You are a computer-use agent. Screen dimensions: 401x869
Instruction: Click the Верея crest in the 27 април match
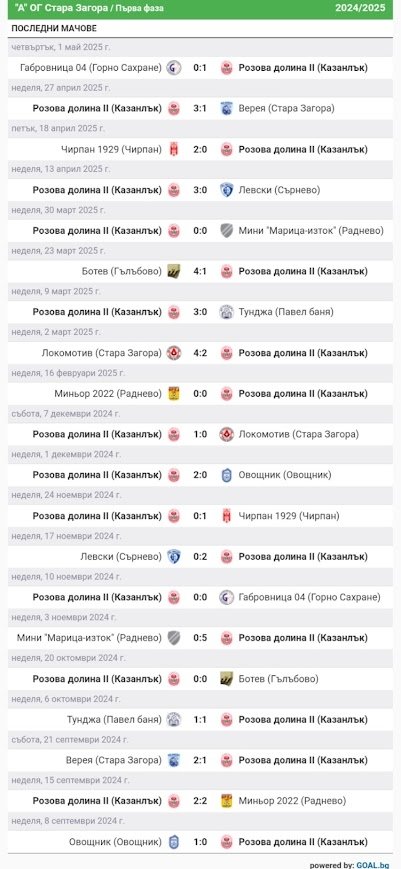(x=226, y=109)
